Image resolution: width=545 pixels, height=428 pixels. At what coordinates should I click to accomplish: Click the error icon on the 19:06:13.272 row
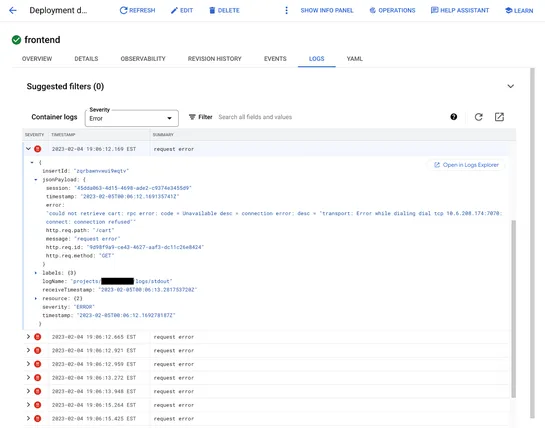38,378
